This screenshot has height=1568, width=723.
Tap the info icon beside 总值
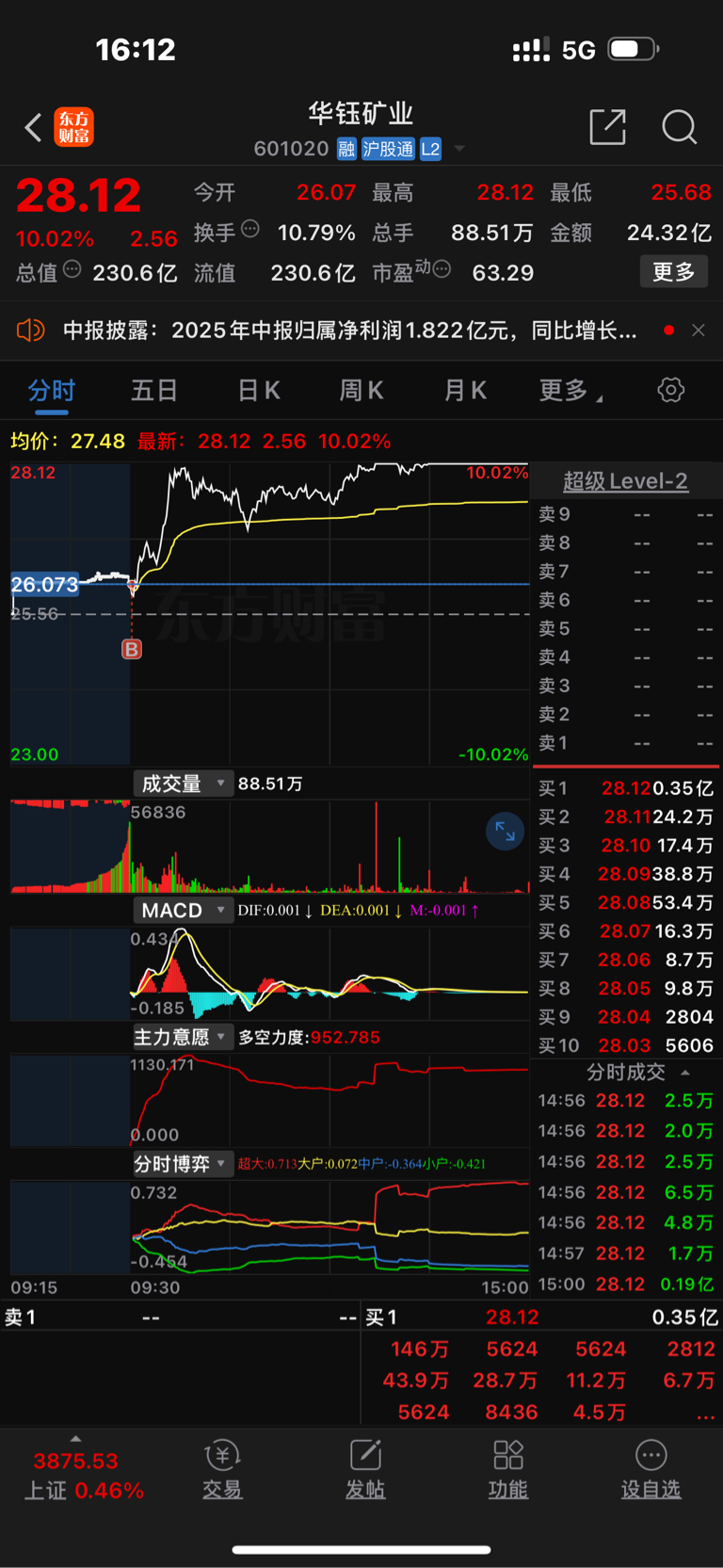tap(72, 270)
